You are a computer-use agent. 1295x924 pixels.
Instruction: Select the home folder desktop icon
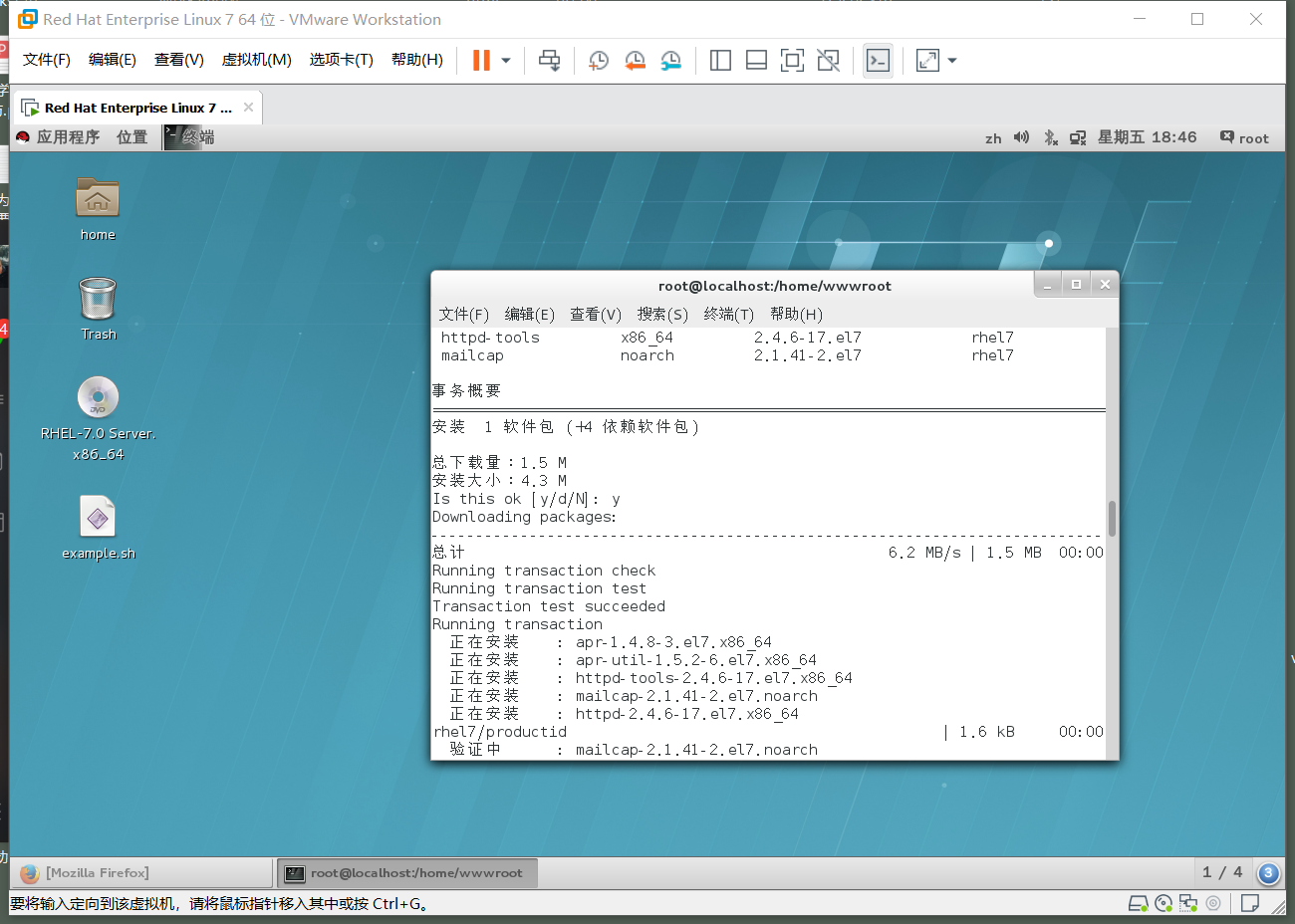click(x=98, y=209)
